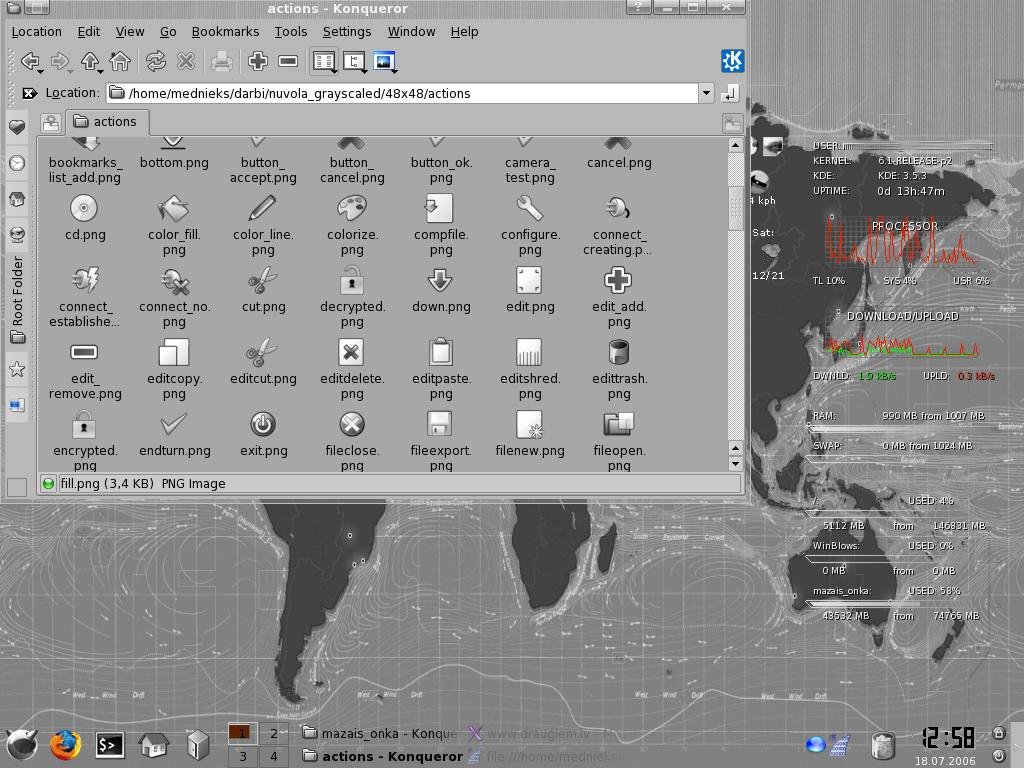Click the Go button beside Location
The height and width of the screenshot is (768, 1024).
[x=729, y=93]
